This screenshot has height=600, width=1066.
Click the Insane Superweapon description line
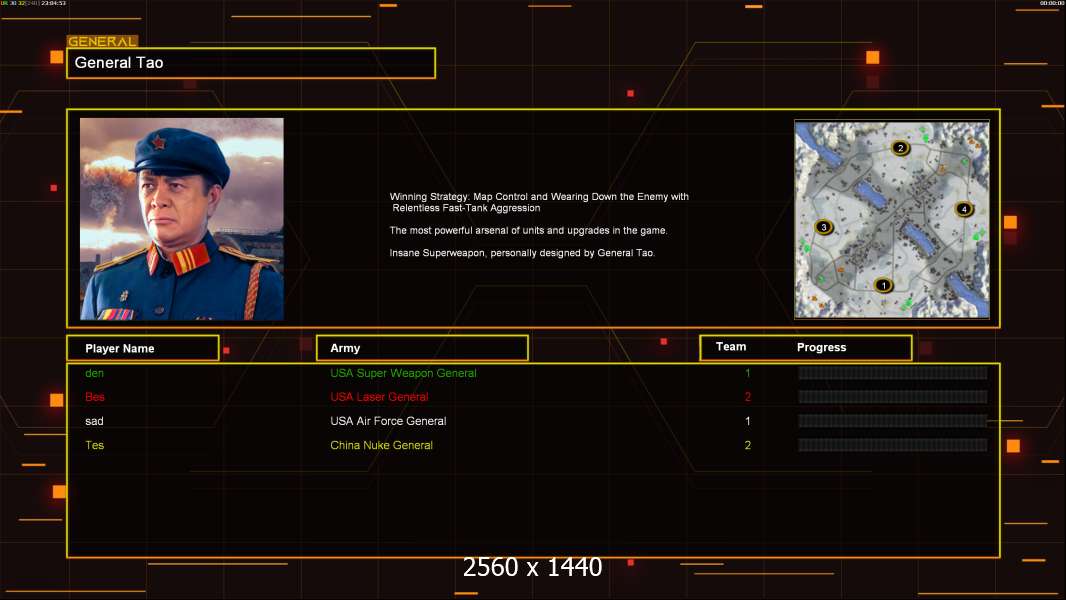pyautogui.click(x=522, y=253)
